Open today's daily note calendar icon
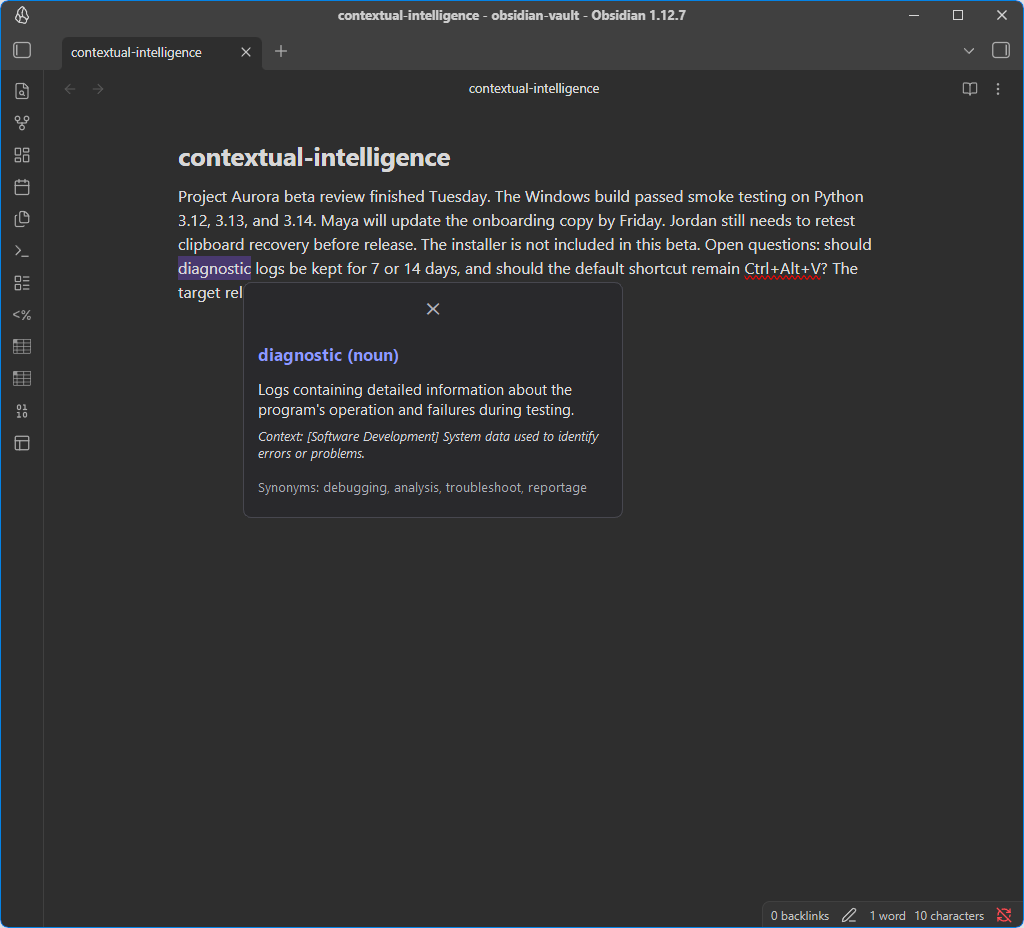 point(22,187)
